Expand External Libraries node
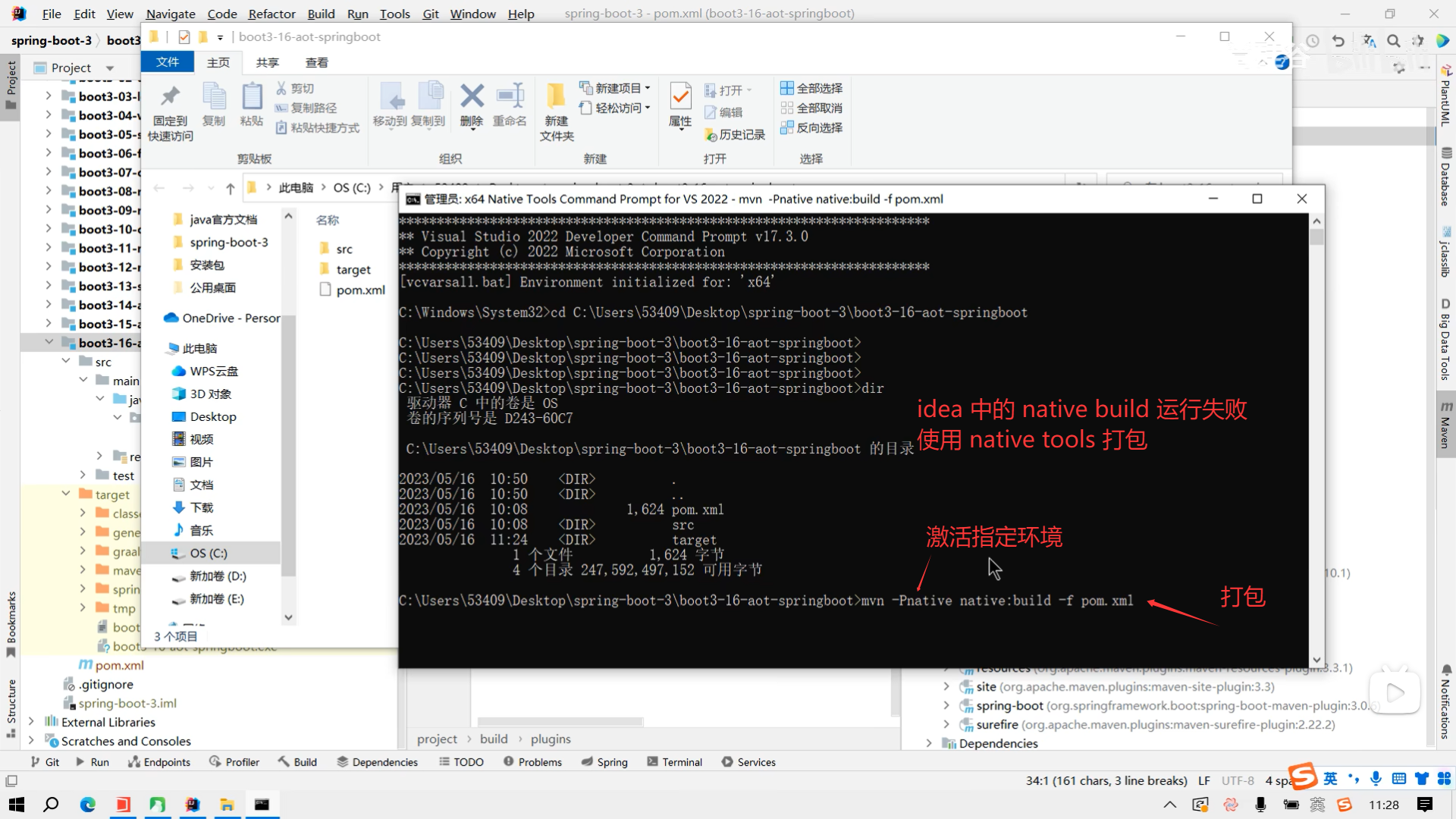 point(31,722)
